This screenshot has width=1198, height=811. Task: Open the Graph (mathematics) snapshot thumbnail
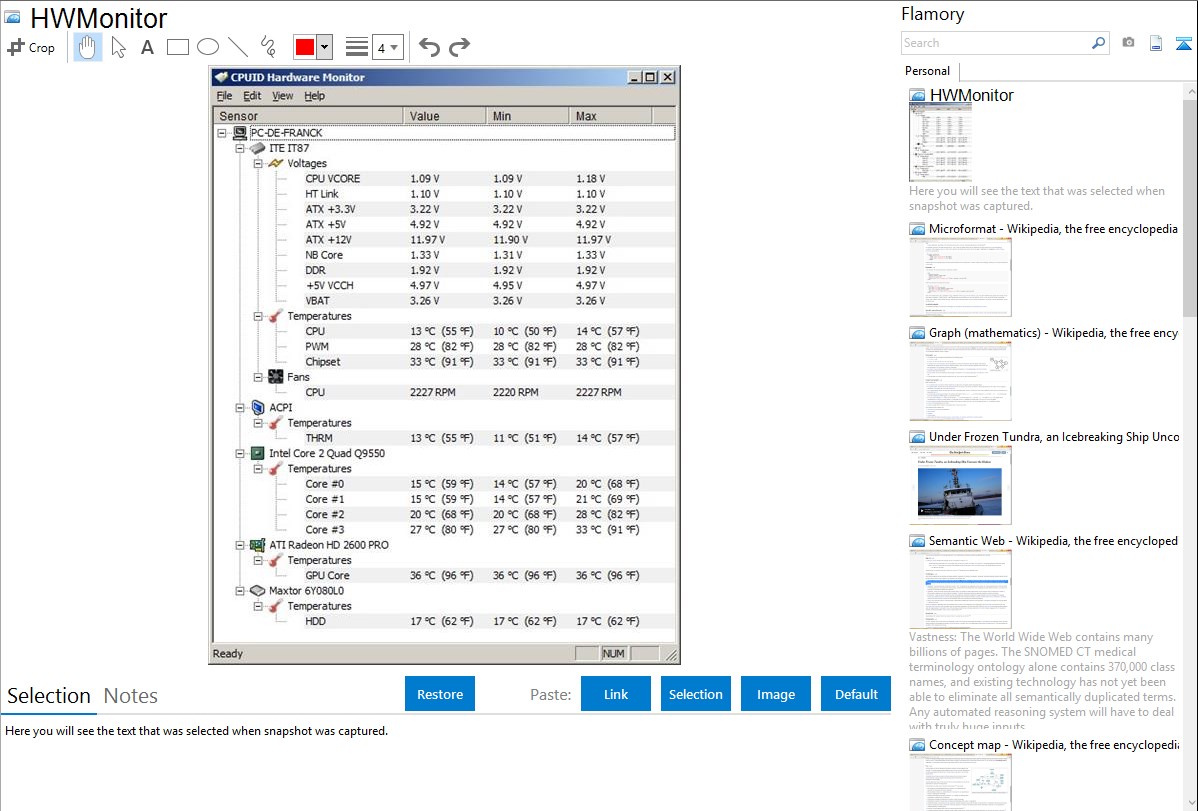[x=960, y=381]
